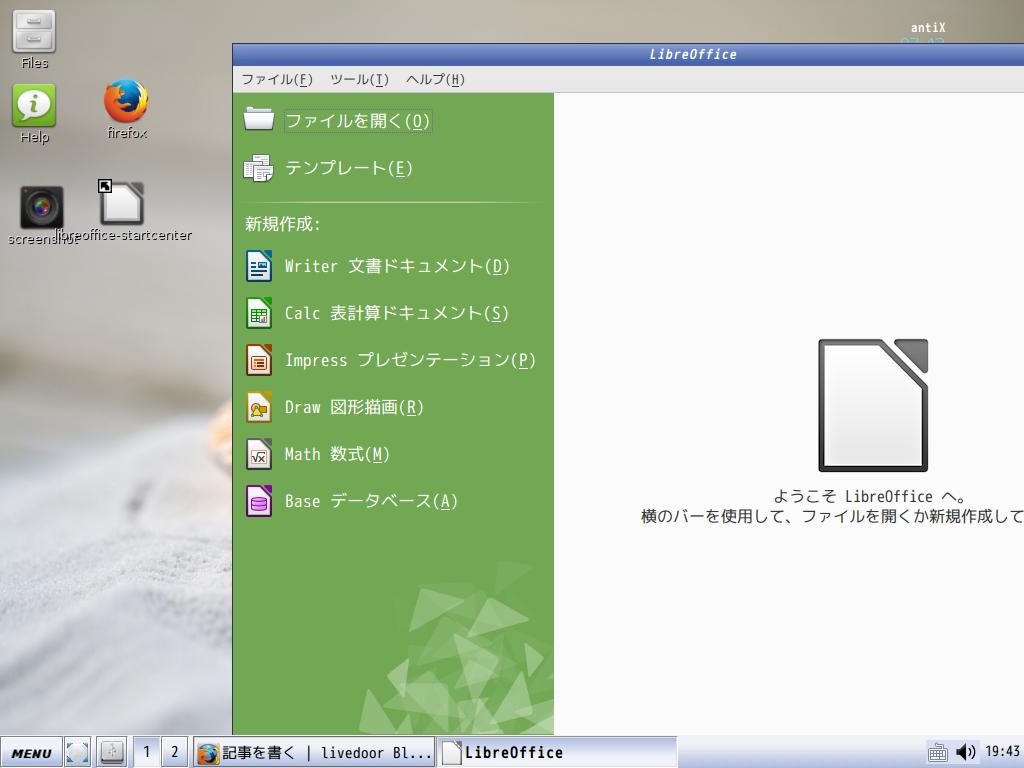Open the ツール(T) menu
This screenshot has height=768, width=1024.
[359, 80]
